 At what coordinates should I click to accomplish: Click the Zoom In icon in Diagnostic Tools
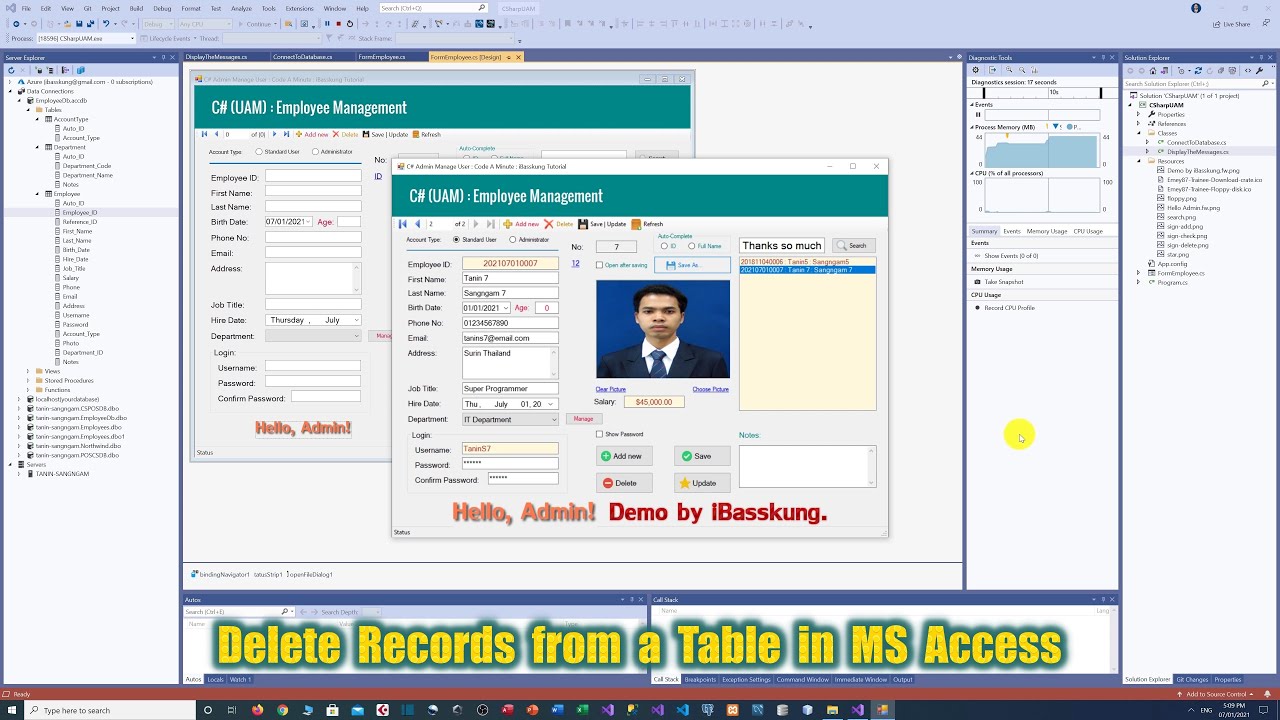pyautogui.click(x=1009, y=70)
